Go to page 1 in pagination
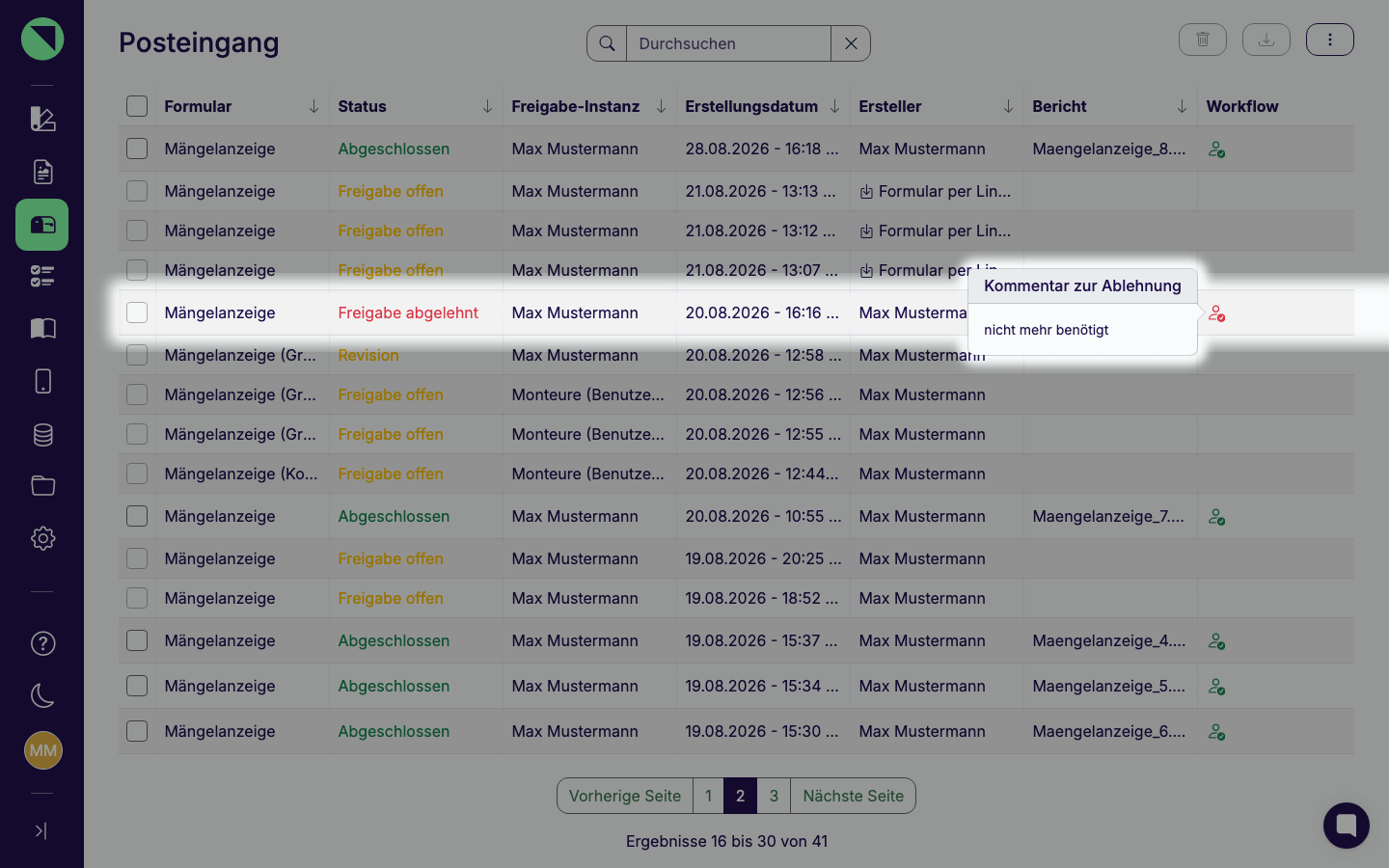This screenshot has width=1389, height=868. [x=708, y=796]
